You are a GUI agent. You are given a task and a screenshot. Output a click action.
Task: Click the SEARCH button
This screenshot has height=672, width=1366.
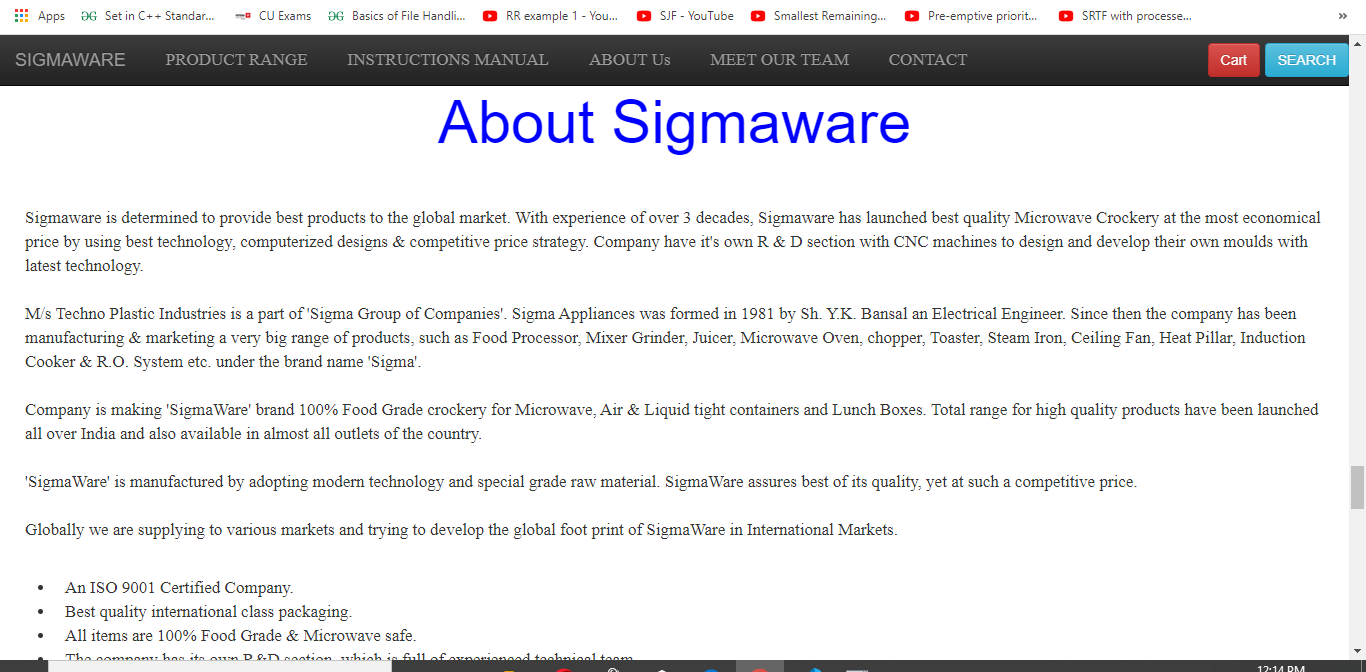click(x=1306, y=60)
